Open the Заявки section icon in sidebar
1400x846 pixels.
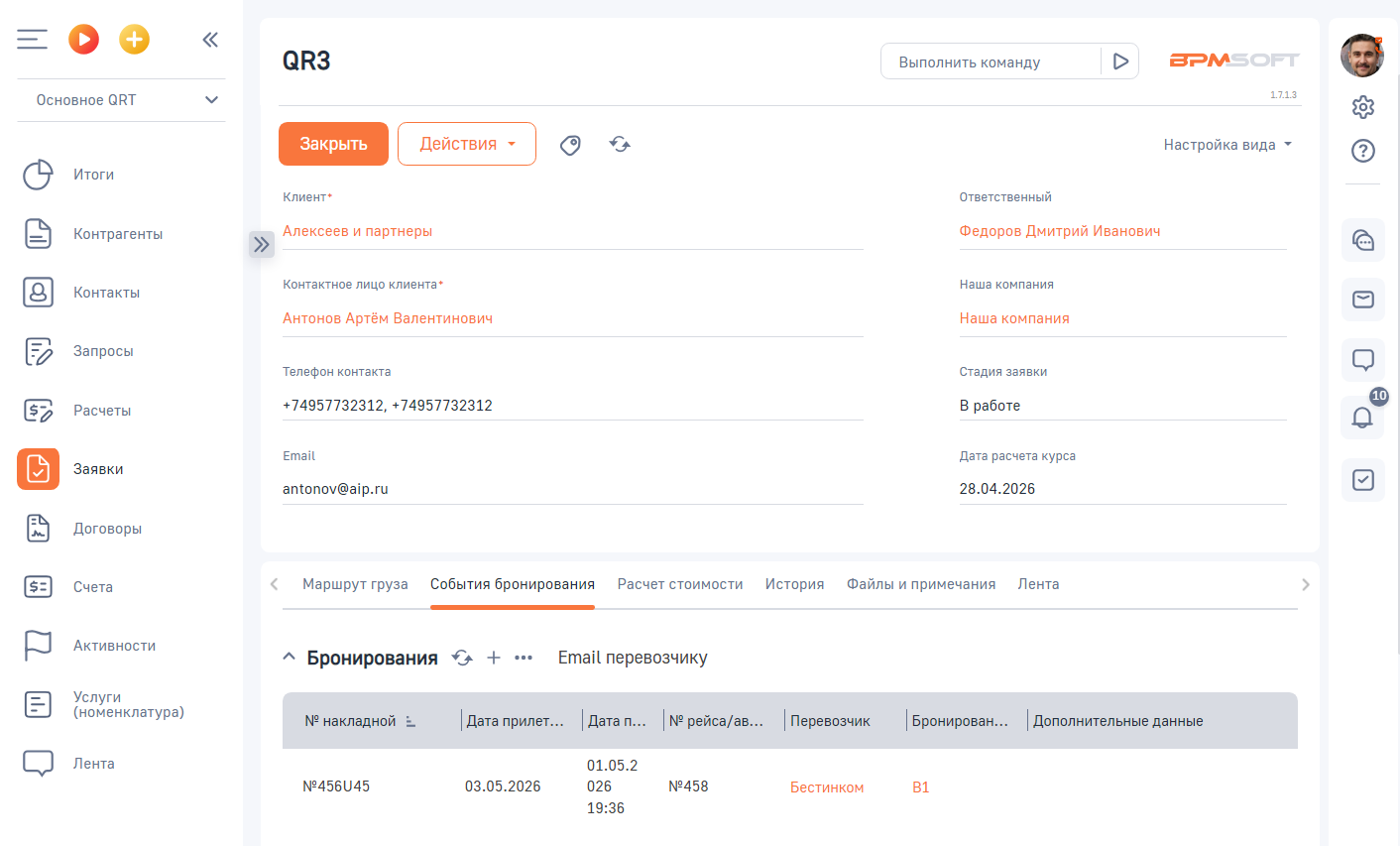38,468
